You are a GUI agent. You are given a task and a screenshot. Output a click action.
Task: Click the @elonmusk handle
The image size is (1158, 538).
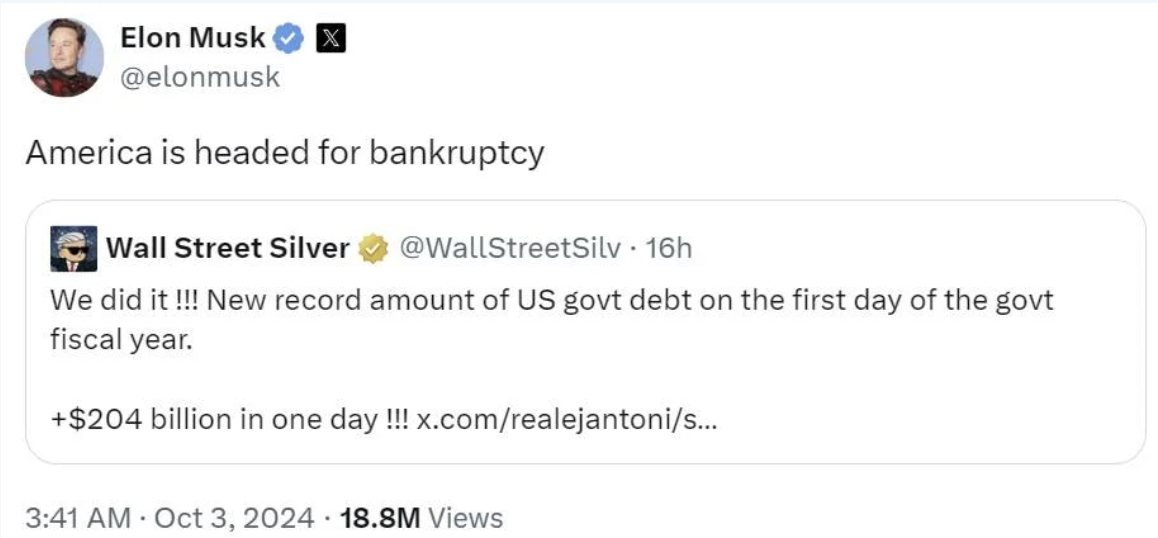pyautogui.click(x=200, y=77)
